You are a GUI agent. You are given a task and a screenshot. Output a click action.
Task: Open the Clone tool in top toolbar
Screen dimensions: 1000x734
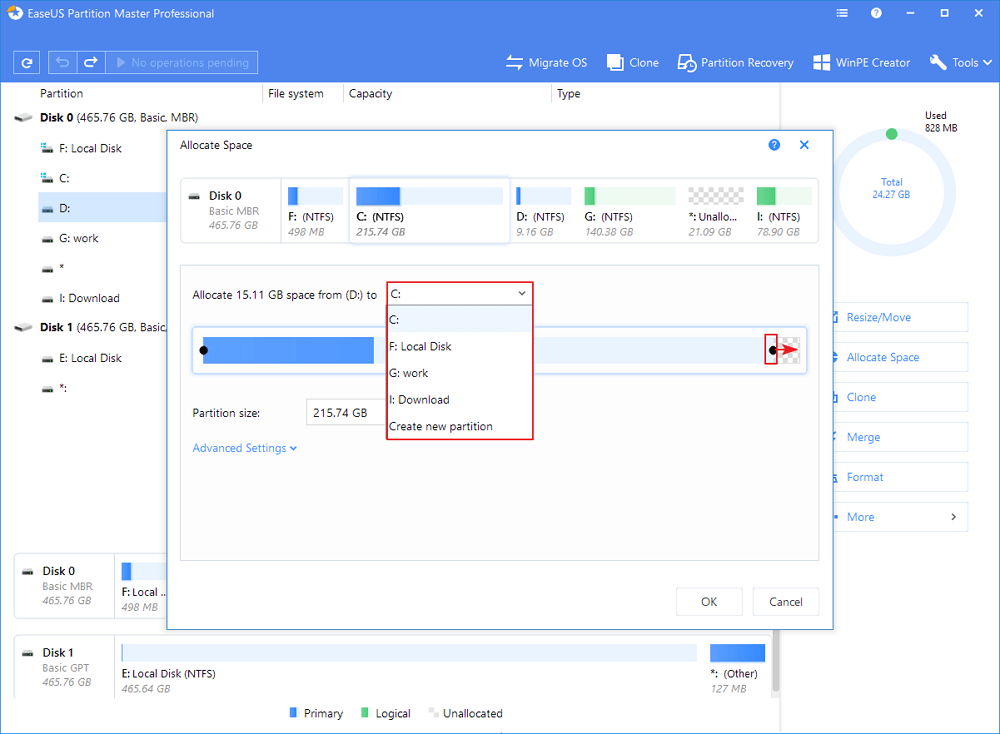(633, 62)
